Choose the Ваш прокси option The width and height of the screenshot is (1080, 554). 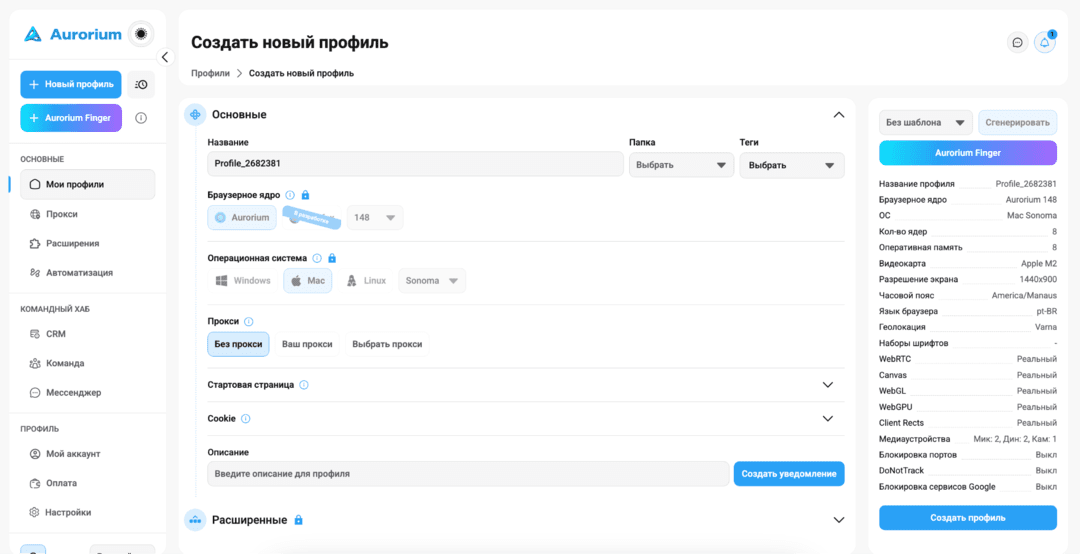[307, 344]
